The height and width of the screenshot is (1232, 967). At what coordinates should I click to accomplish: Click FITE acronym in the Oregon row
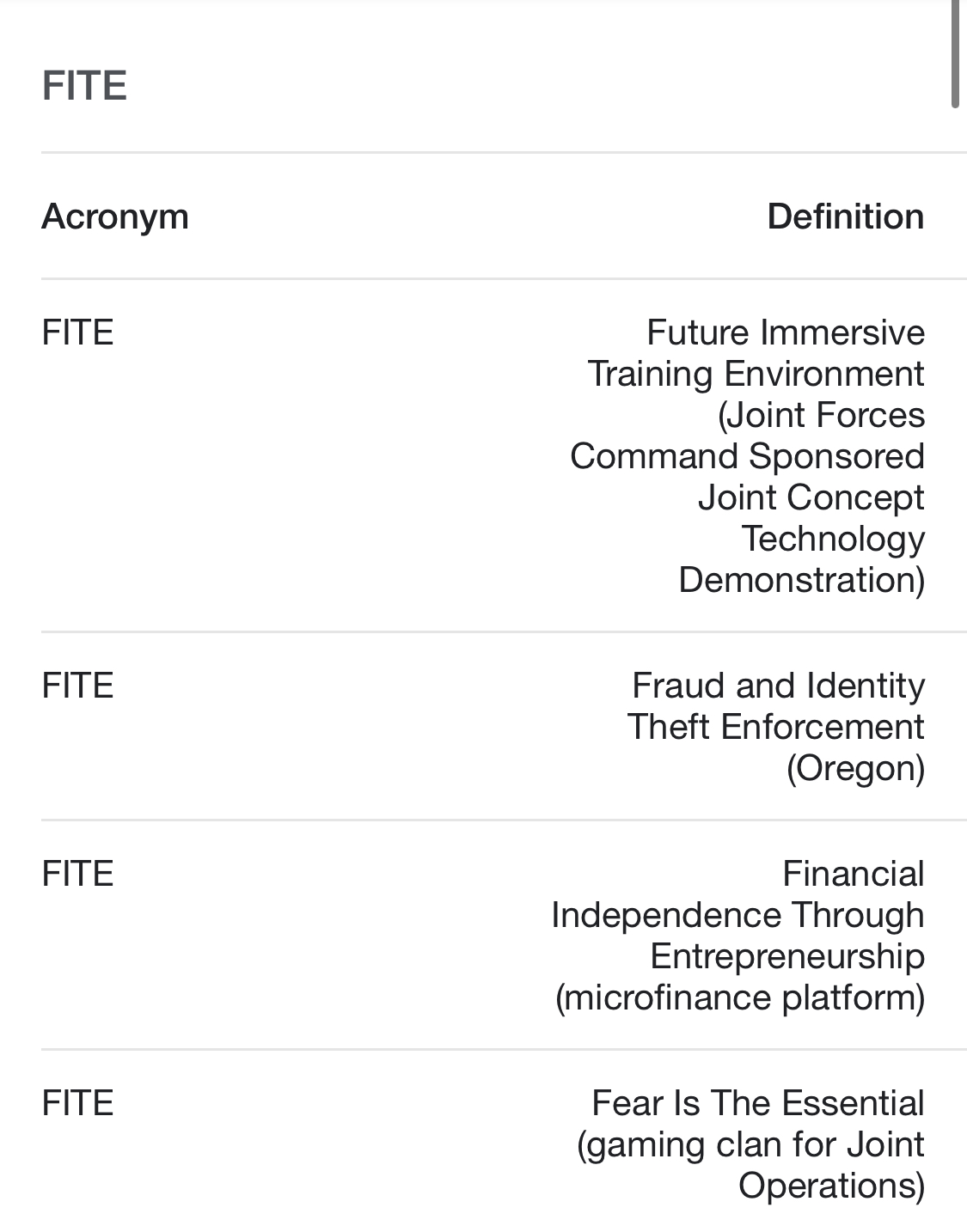point(77,686)
